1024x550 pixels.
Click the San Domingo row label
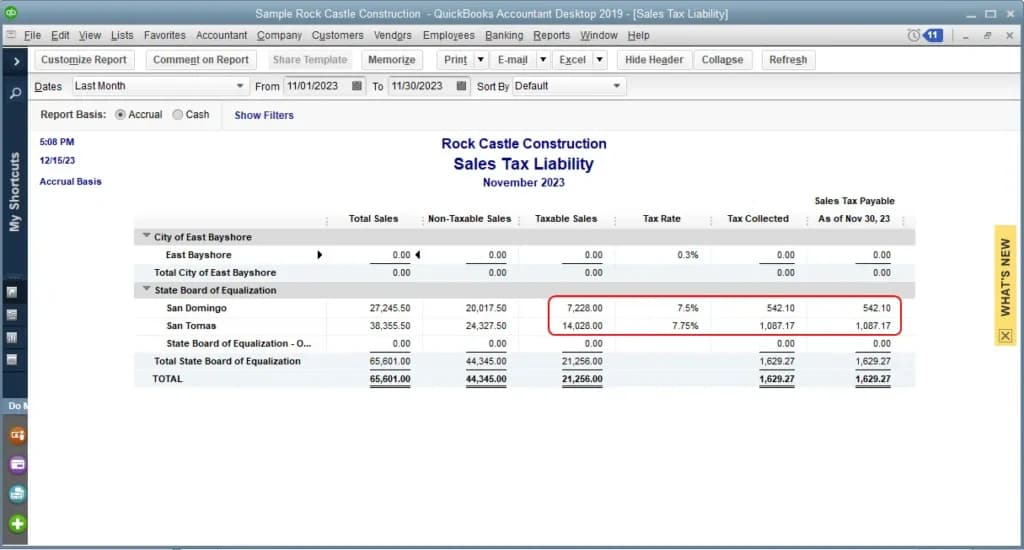197,308
